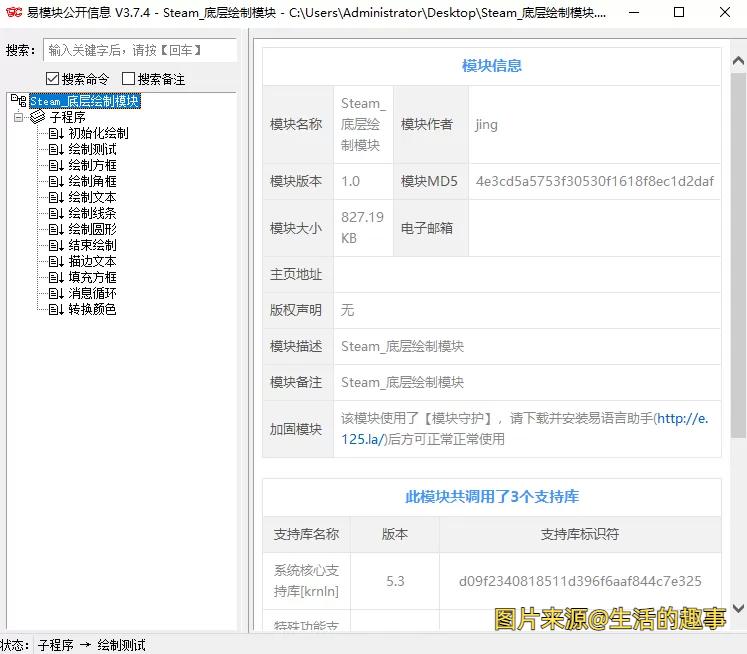Click the module root icon for Steam_底层绘制模块
The height and width of the screenshot is (654, 747).
pyautogui.click(x=19, y=101)
